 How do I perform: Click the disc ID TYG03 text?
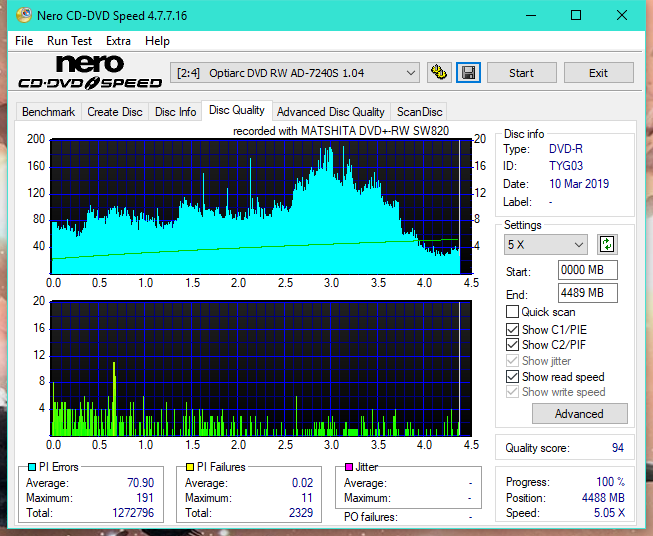click(566, 166)
